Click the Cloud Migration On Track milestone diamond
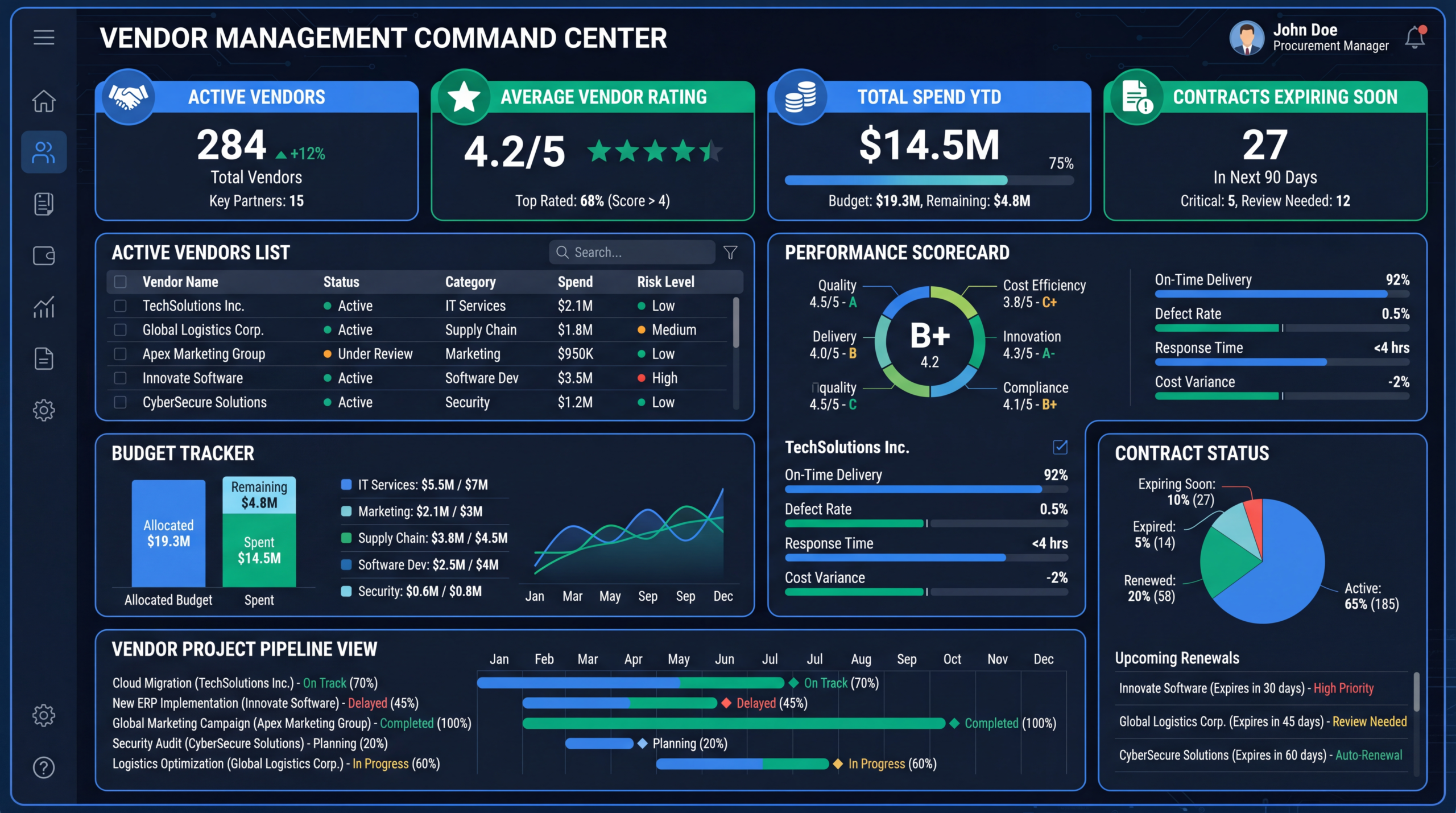Image resolution: width=1456 pixels, height=813 pixels. pyautogui.click(x=794, y=683)
